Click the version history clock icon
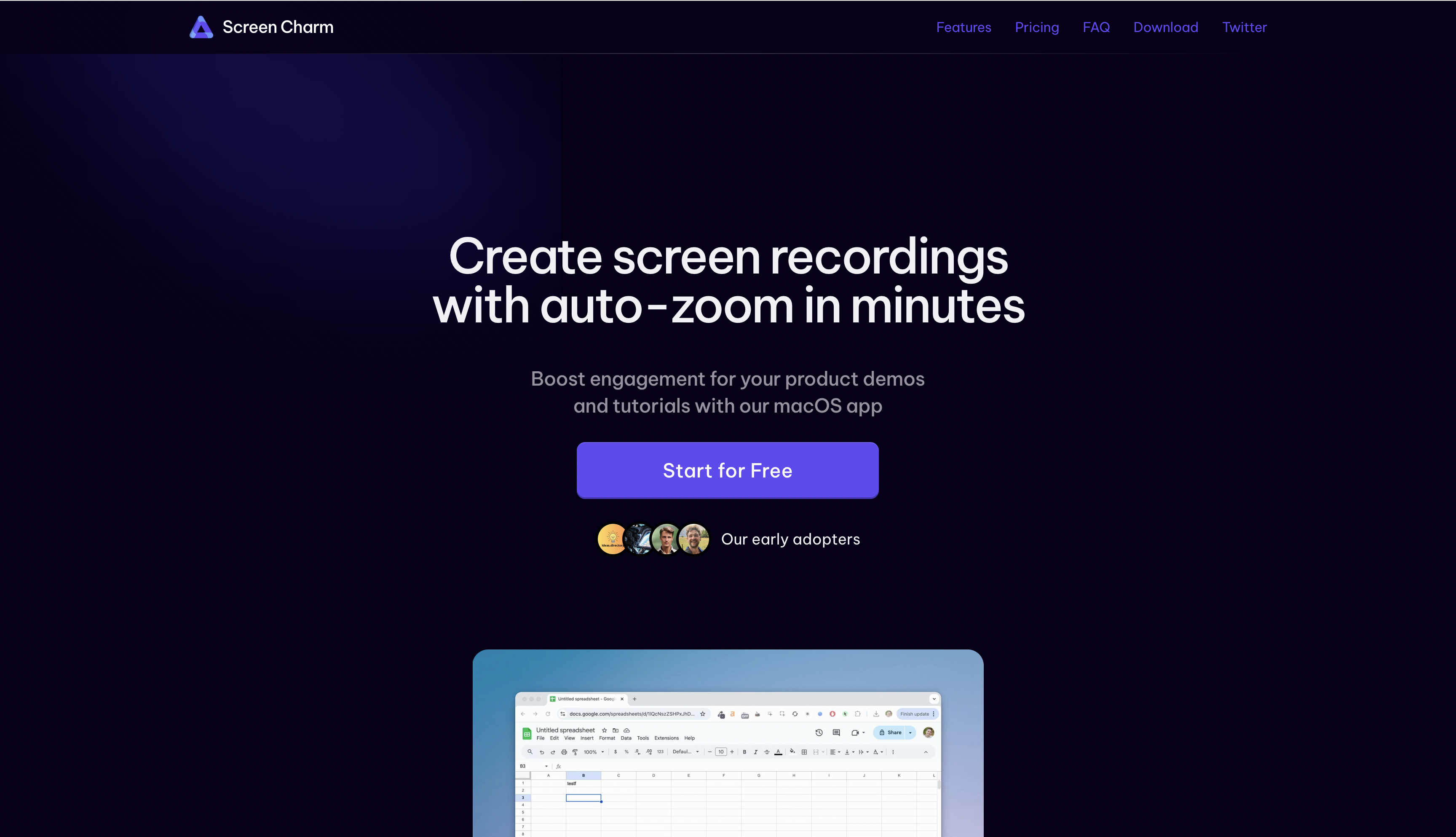This screenshot has height=837, width=1456. 819,732
